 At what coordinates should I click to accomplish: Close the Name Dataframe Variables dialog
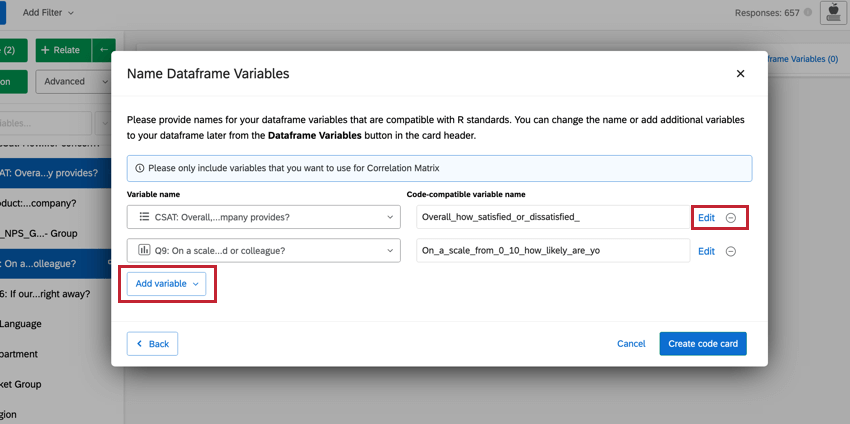coord(741,74)
